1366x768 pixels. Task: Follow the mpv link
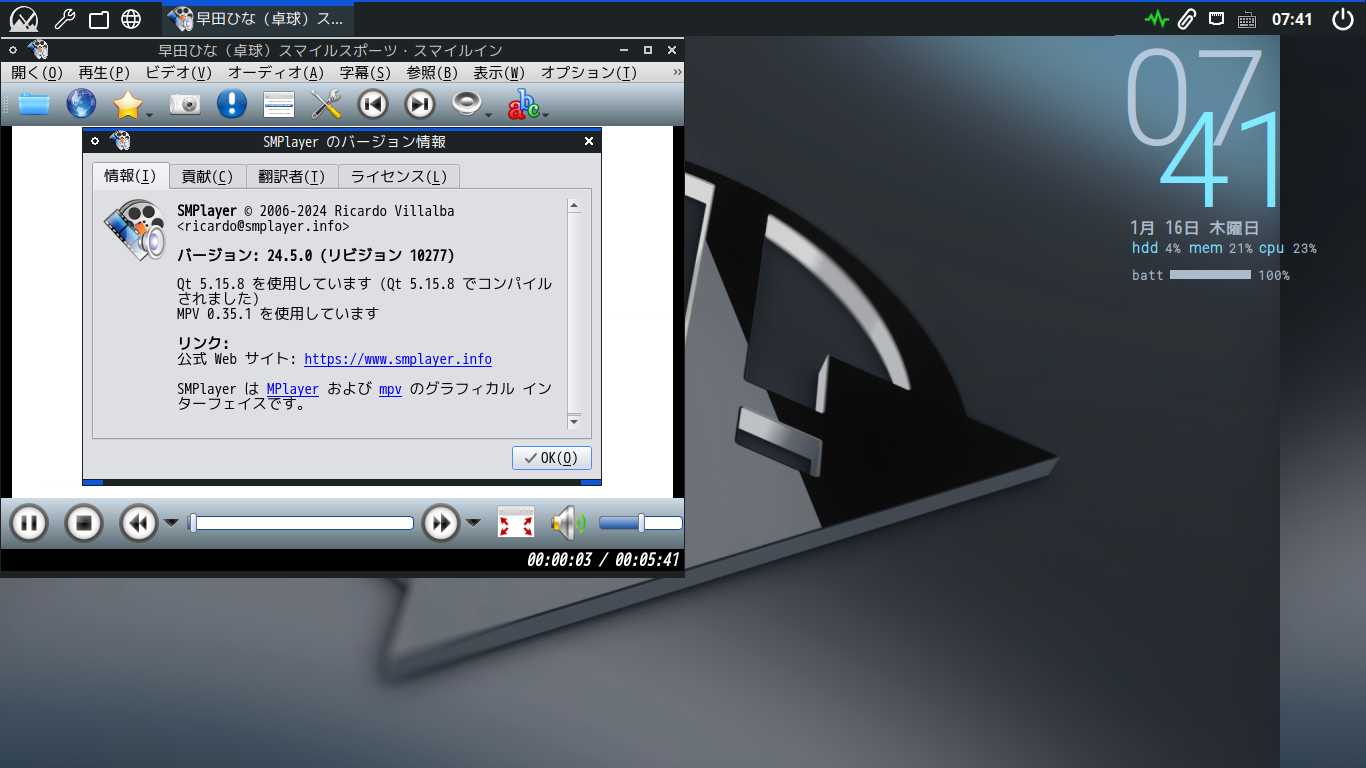pos(390,389)
